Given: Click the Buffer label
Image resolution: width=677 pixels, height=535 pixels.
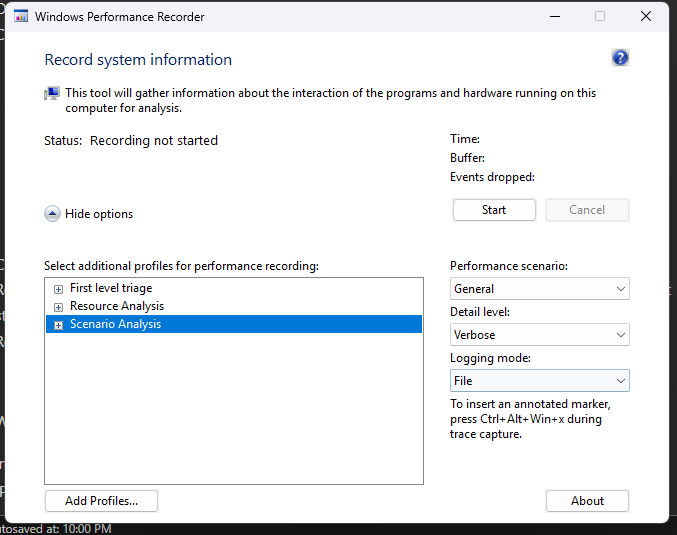Looking at the screenshot, I should [467, 158].
